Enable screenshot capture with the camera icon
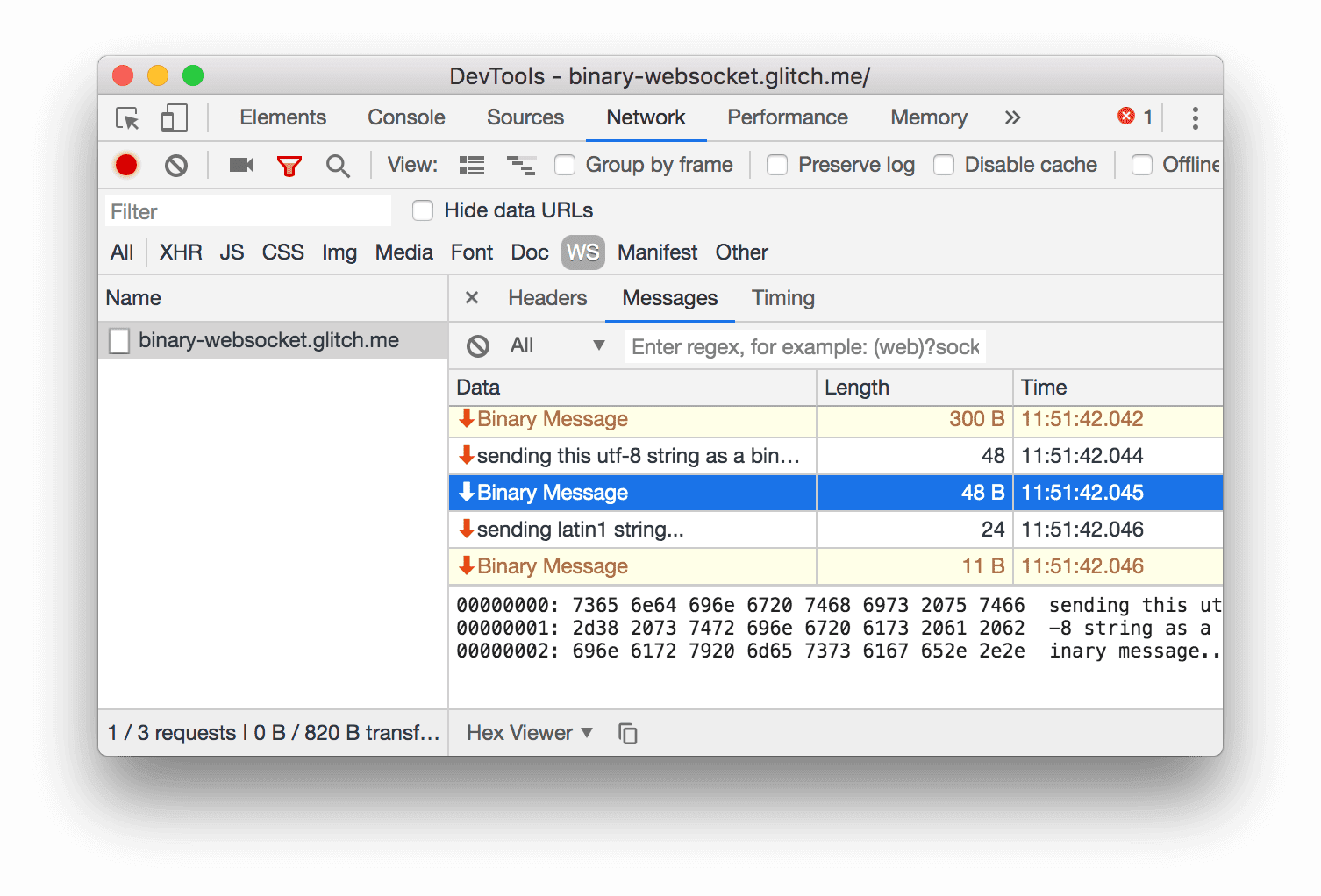 (240, 165)
